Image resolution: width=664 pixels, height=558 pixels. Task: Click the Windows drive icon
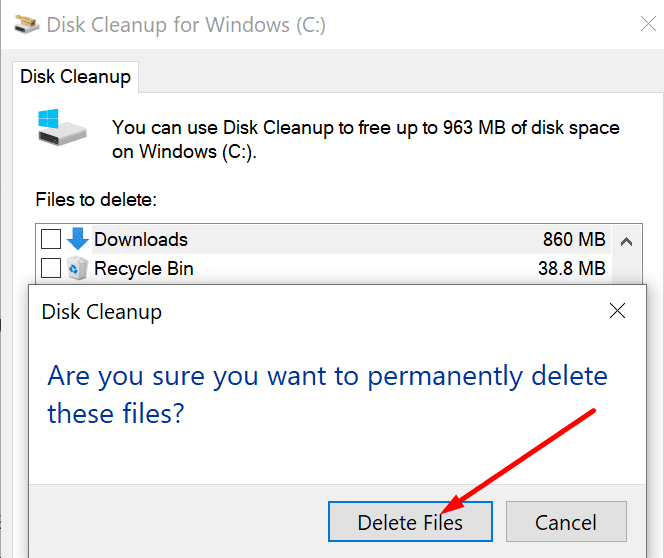click(62, 127)
